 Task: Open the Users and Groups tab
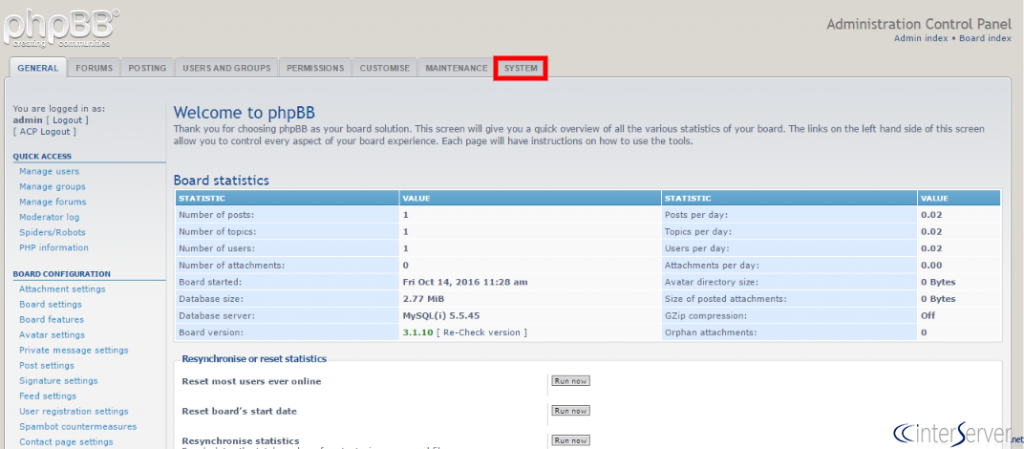226,68
